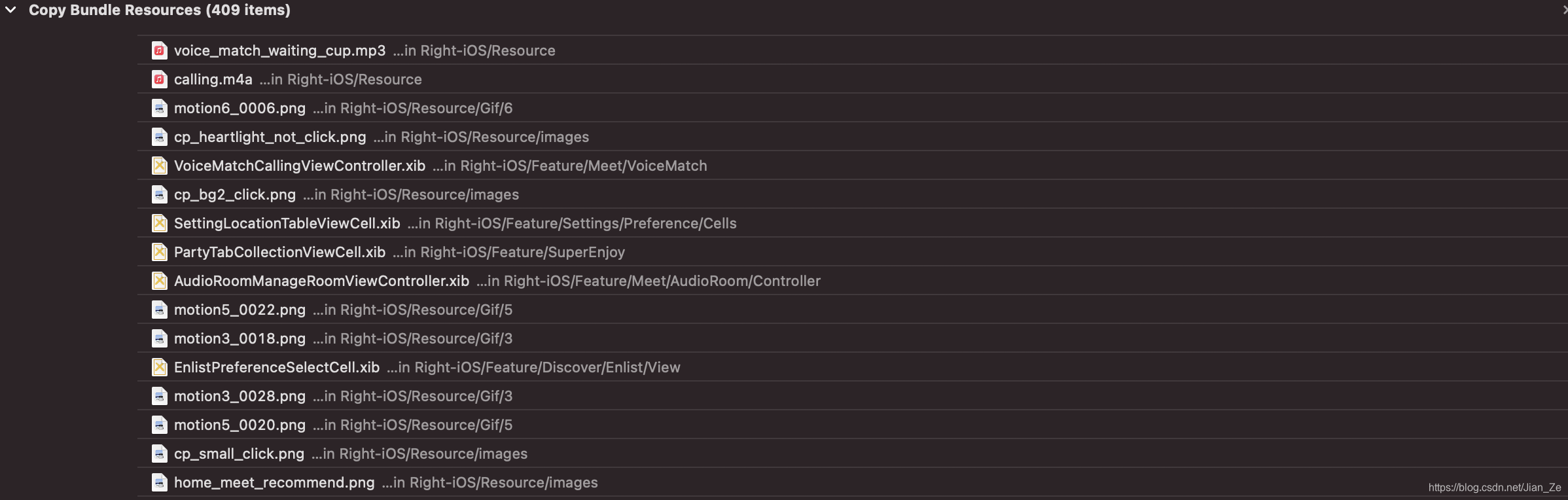Image resolution: width=1568 pixels, height=500 pixels.
Task: Click the VoiceMatchCallingViewController.xib file icon
Action: [x=160, y=166]
